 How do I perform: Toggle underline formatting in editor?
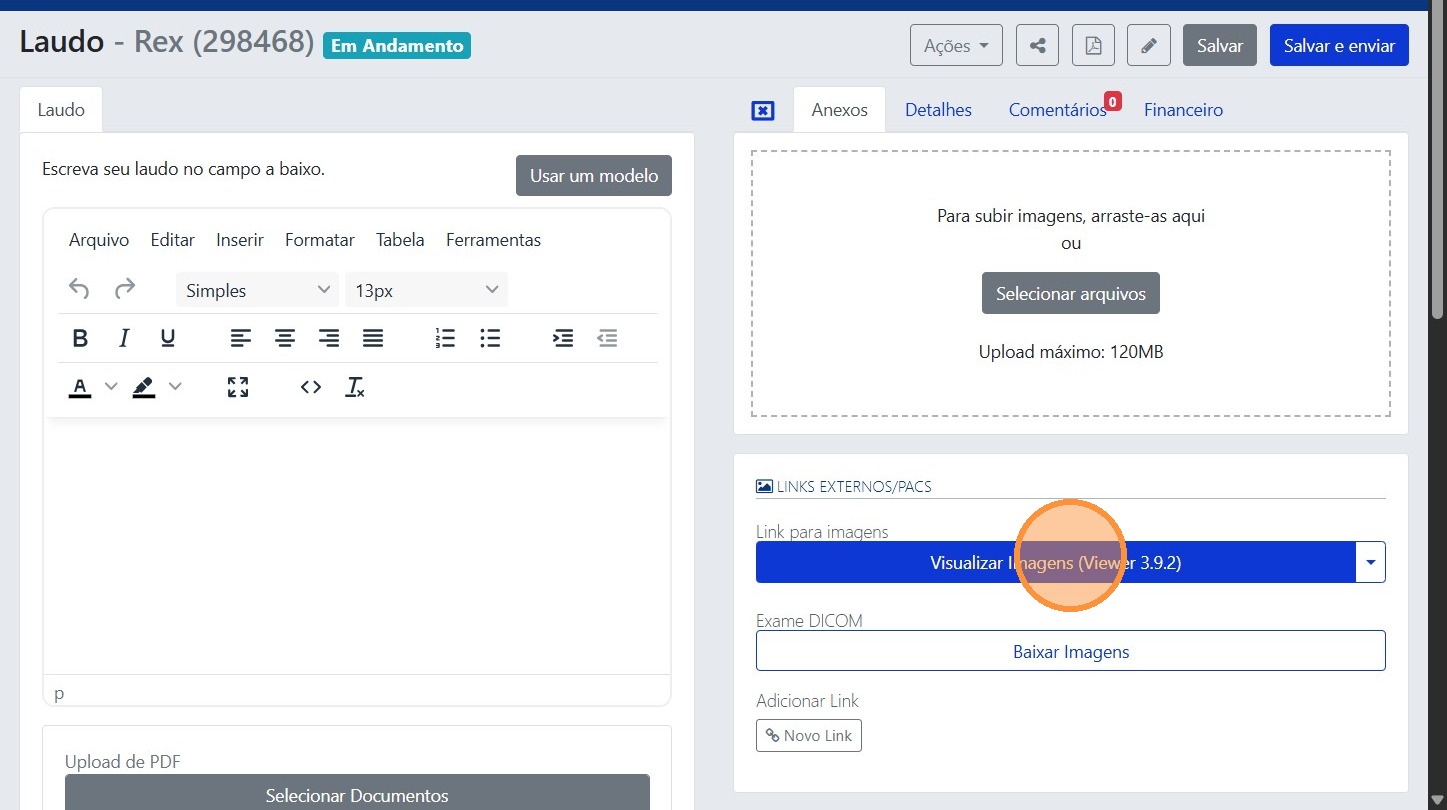click(x=168, y=339)
